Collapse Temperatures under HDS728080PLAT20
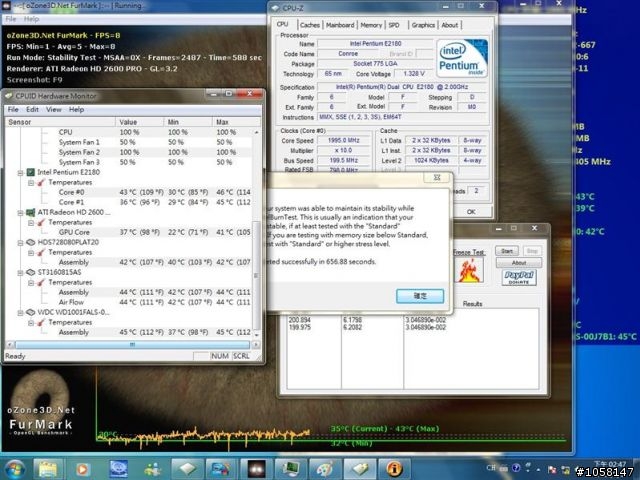 pyautogui.click(x=31, y=253)
